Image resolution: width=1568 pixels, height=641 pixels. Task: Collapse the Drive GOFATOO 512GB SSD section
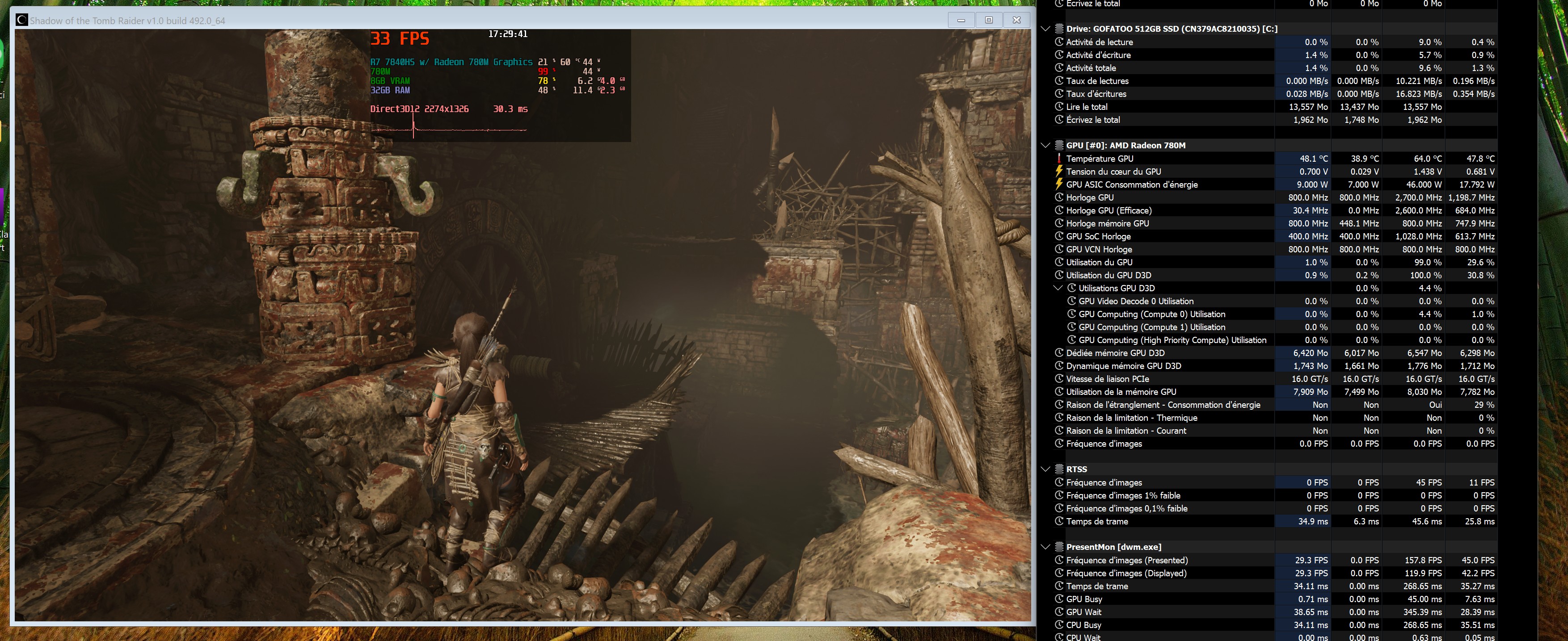[1045, 29]
